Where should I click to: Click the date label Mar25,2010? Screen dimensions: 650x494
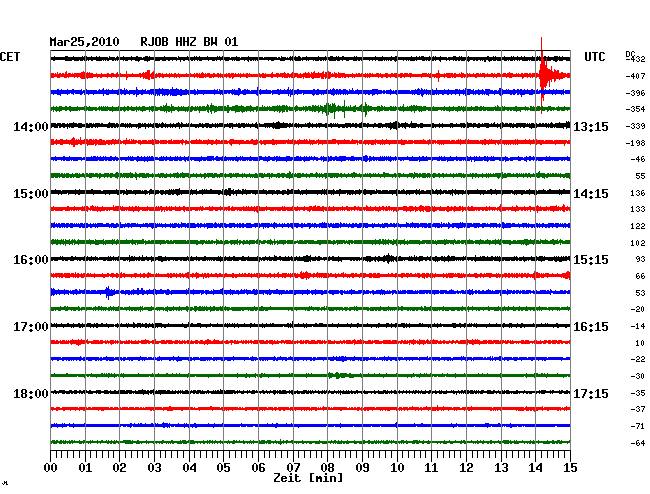[84, 42]
